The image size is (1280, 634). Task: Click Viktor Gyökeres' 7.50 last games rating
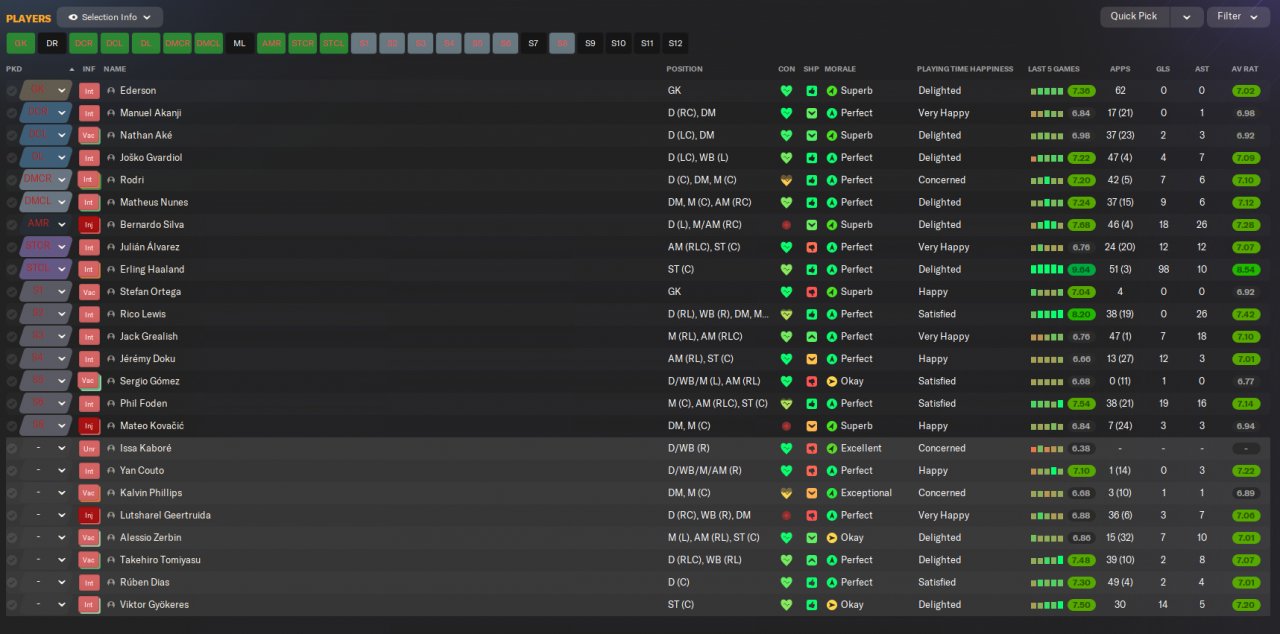(1081, 605)
